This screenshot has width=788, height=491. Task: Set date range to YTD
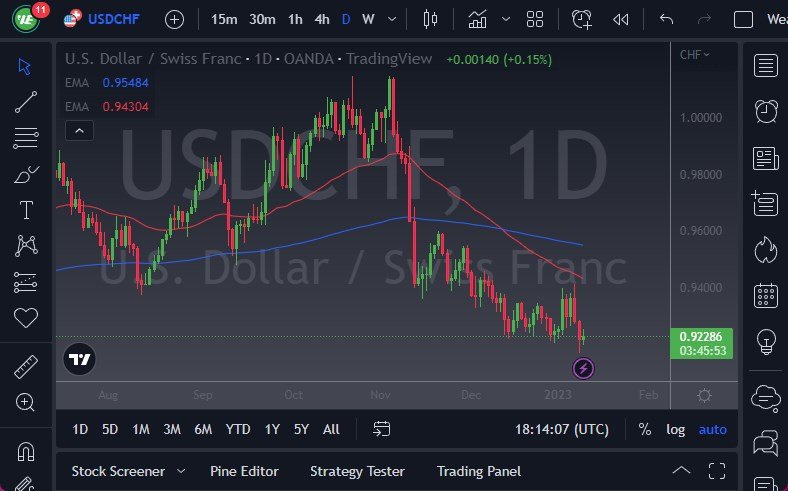(238, 430)
